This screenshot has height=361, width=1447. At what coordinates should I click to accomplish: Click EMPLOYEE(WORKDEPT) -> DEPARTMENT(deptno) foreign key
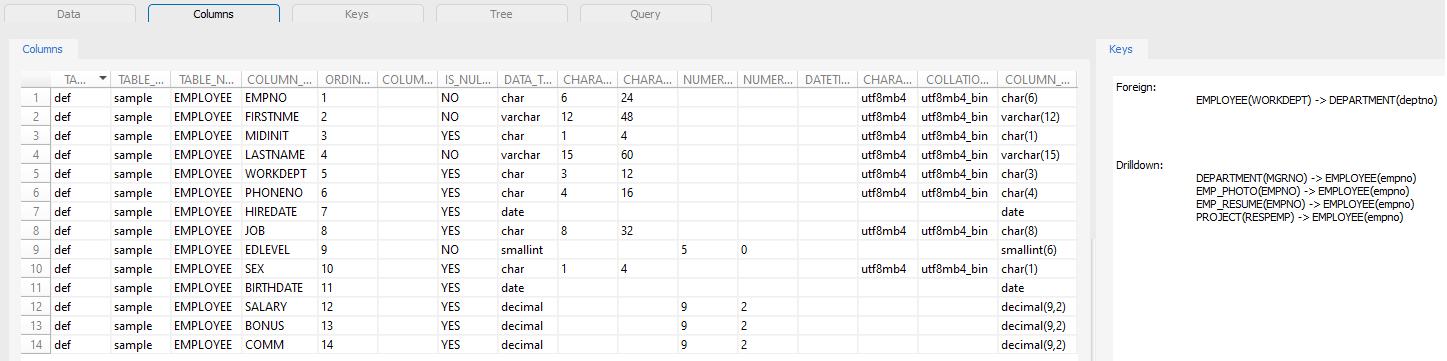tap(1316, 100)
